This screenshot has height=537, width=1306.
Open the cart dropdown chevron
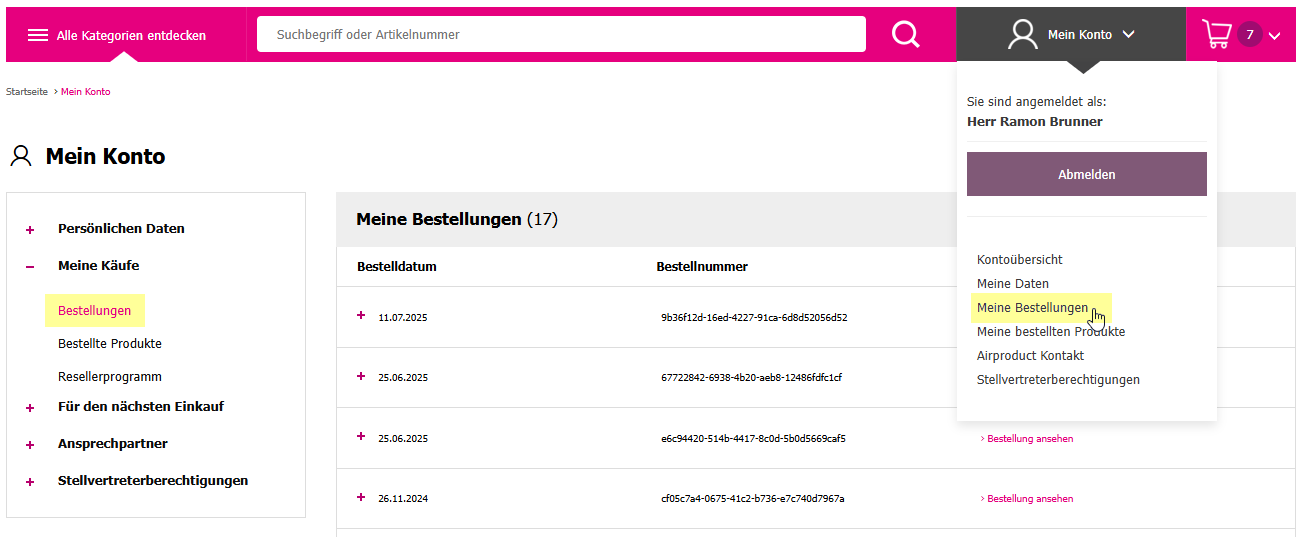click(x=1274, y=36)
